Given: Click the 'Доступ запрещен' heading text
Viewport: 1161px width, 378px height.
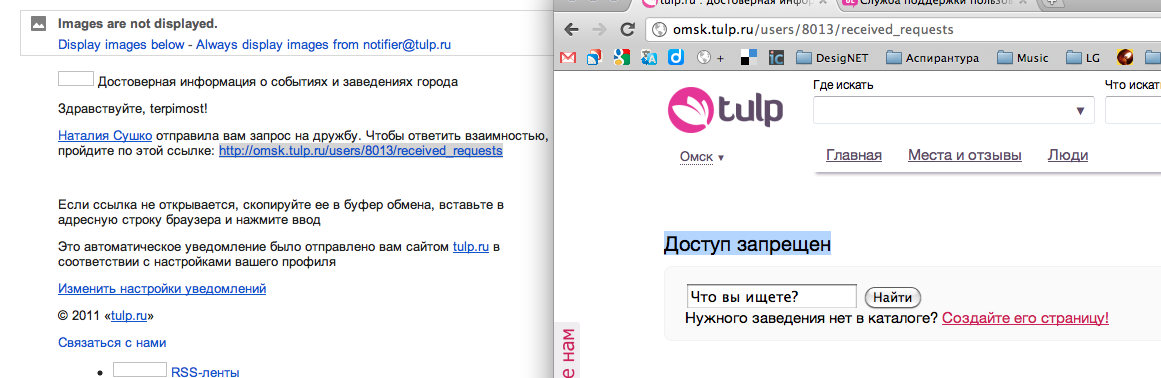Looking at the screenshot, I should (x=747, y=243).
